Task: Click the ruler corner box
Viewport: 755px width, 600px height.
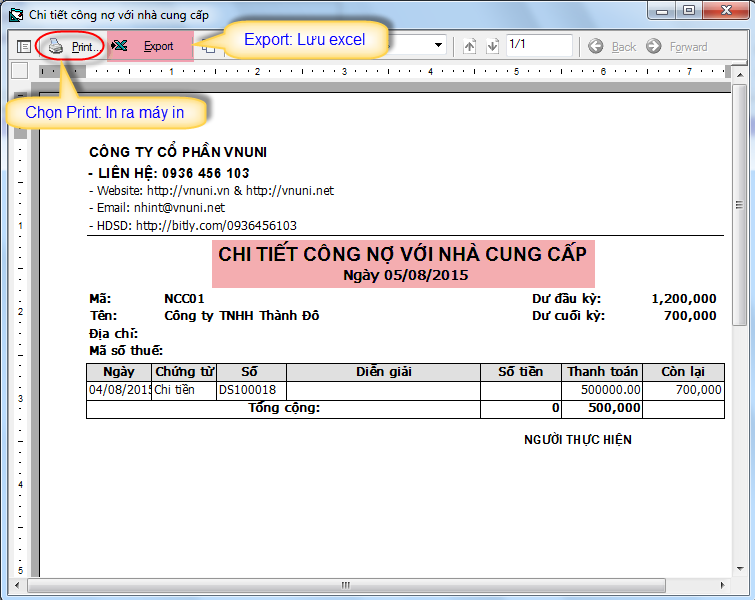Action: click(18, 71)
